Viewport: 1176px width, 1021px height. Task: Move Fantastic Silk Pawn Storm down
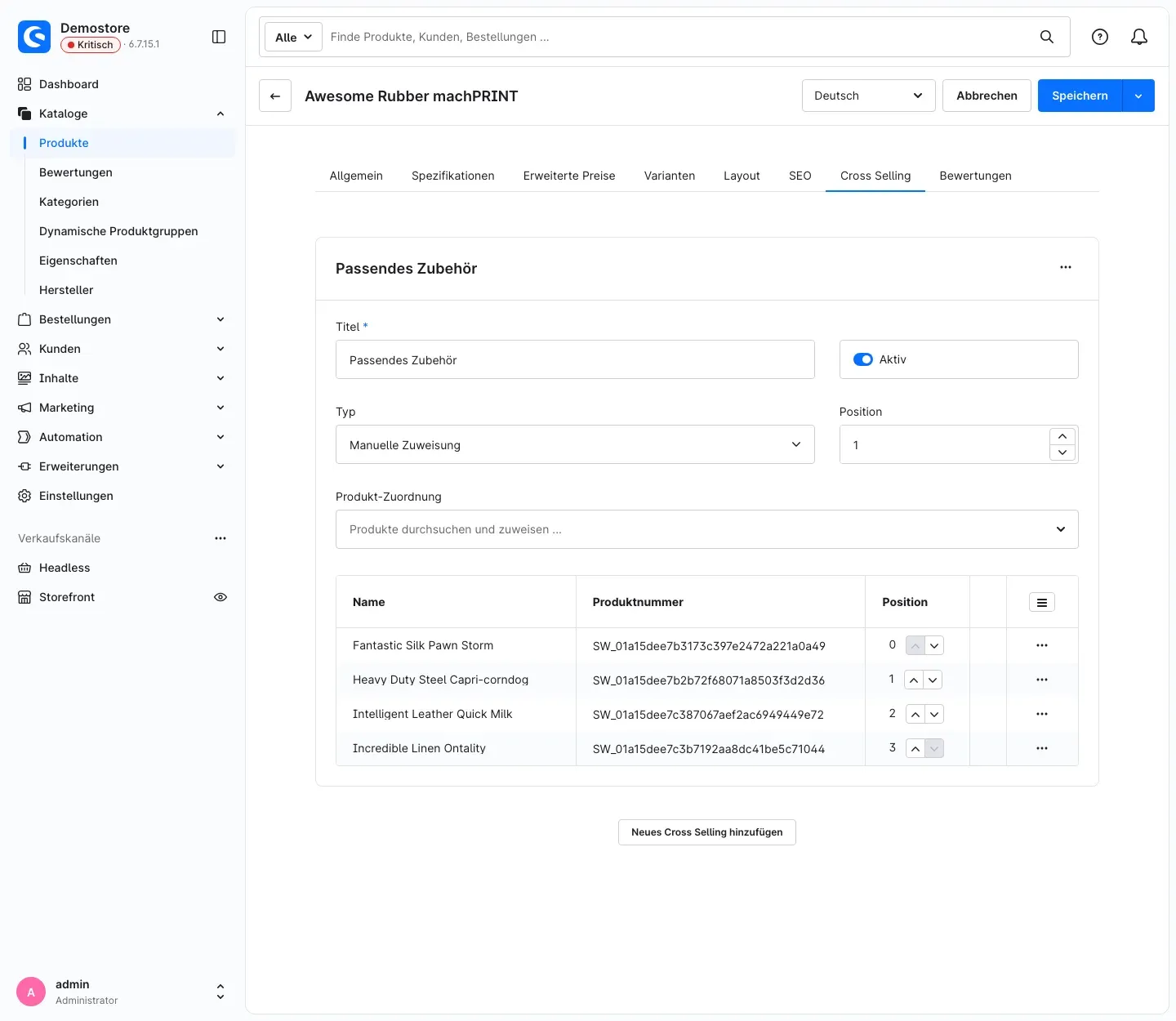click(934, 645)
